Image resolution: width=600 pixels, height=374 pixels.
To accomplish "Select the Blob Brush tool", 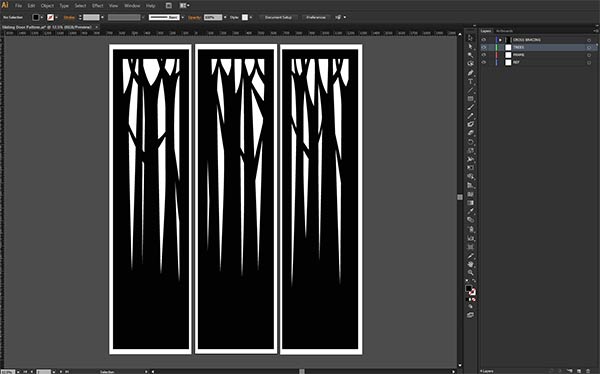I will pos(470,124).
